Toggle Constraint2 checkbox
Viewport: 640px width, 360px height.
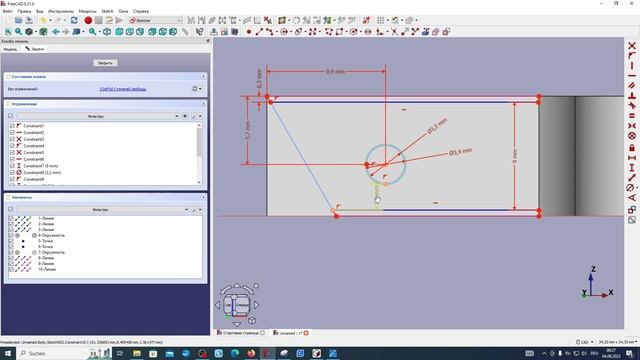12,132
